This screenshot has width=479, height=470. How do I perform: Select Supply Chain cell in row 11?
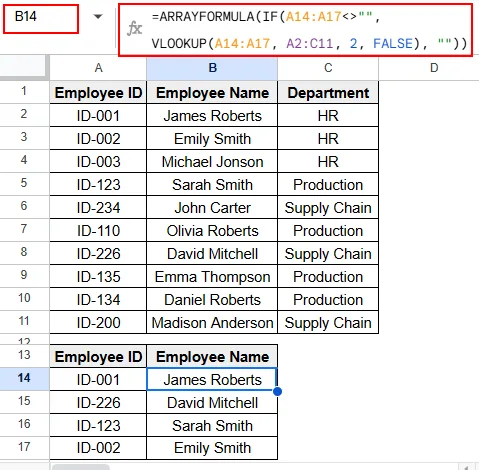328,322
